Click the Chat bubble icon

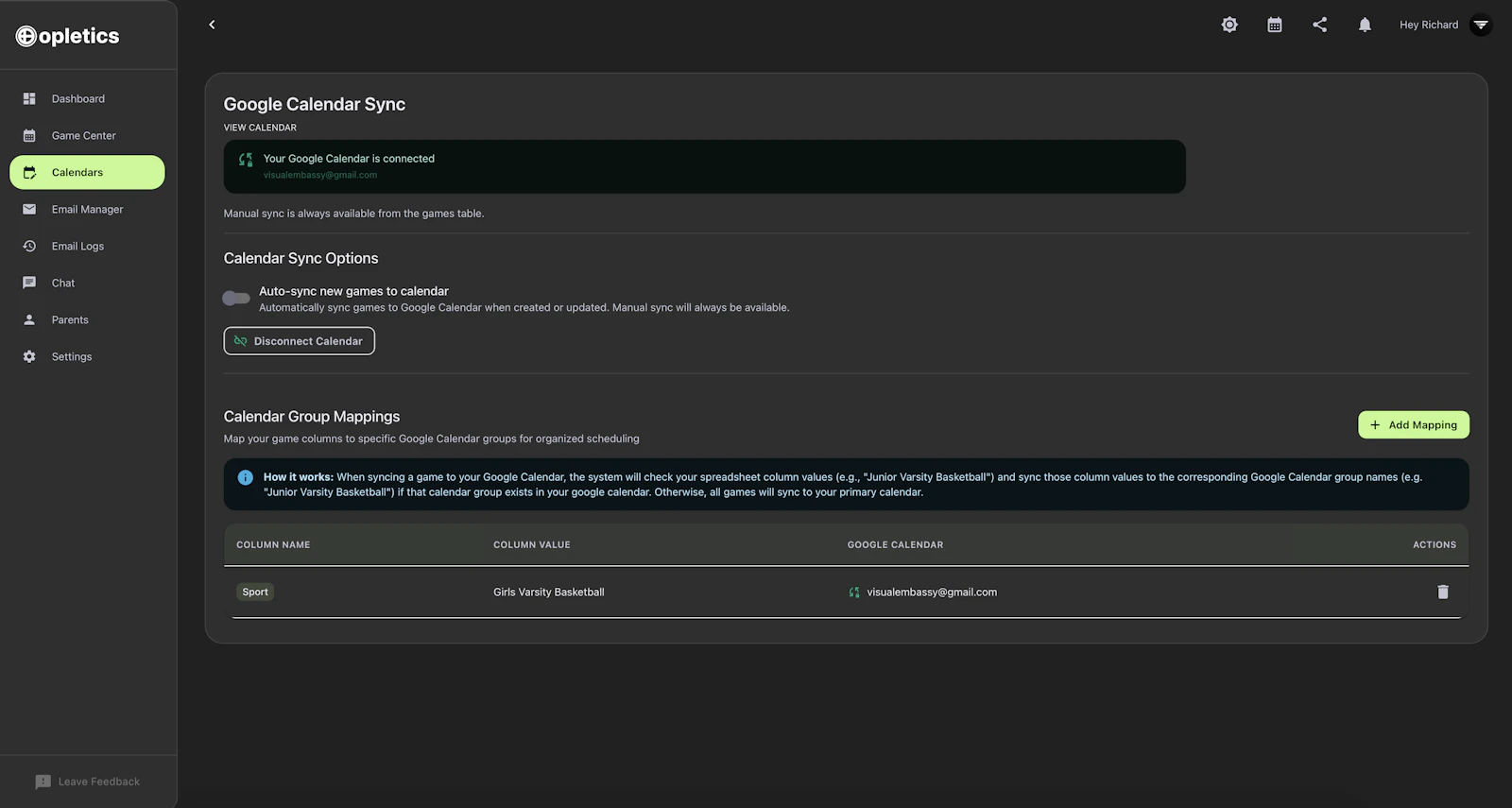click(29, 283)
